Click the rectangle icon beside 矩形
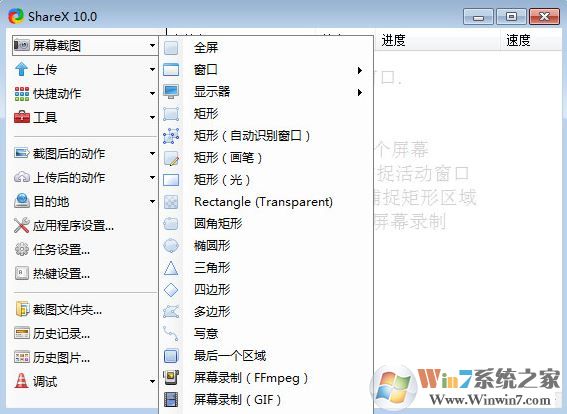Viewport: 567px width, 414px height. (x=171, y=114)
